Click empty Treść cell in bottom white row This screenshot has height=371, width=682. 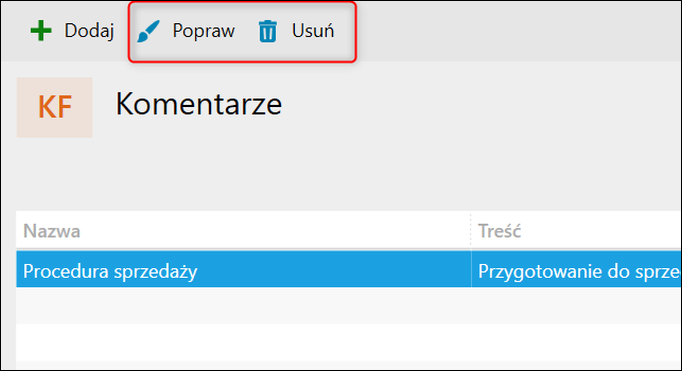coord(576,342)
